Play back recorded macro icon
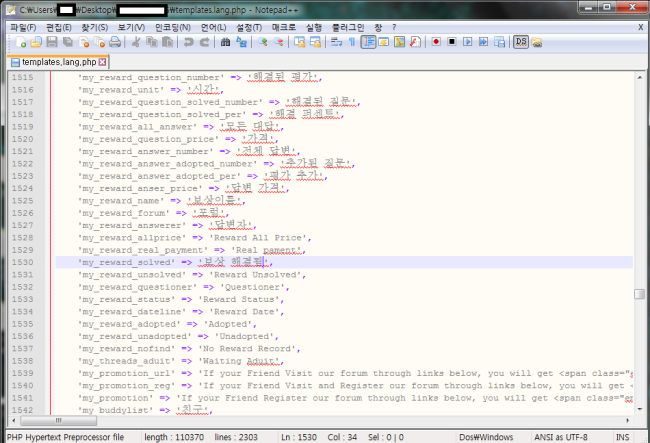Screen dimensions: 650x443 (x=468, y=43)
